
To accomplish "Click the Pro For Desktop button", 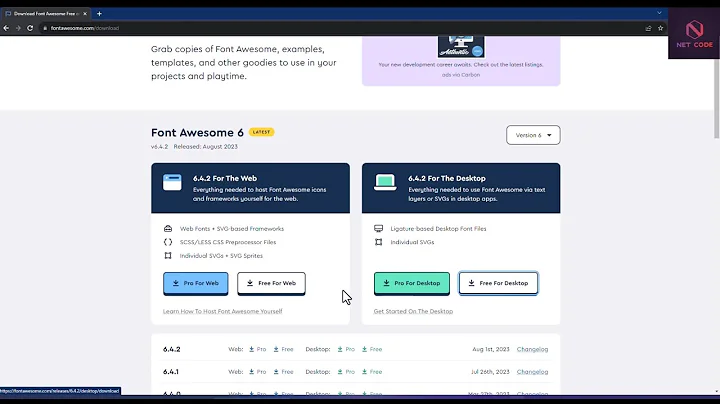I will [412, 283].
